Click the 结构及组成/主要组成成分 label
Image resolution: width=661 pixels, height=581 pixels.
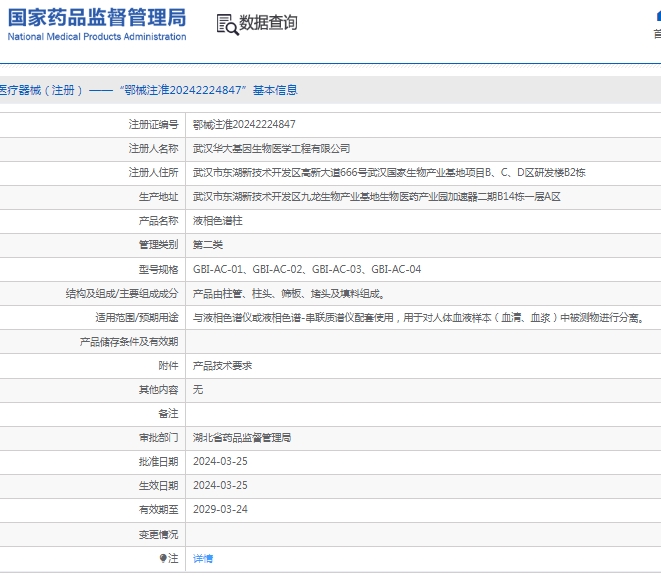coord(122,293)
